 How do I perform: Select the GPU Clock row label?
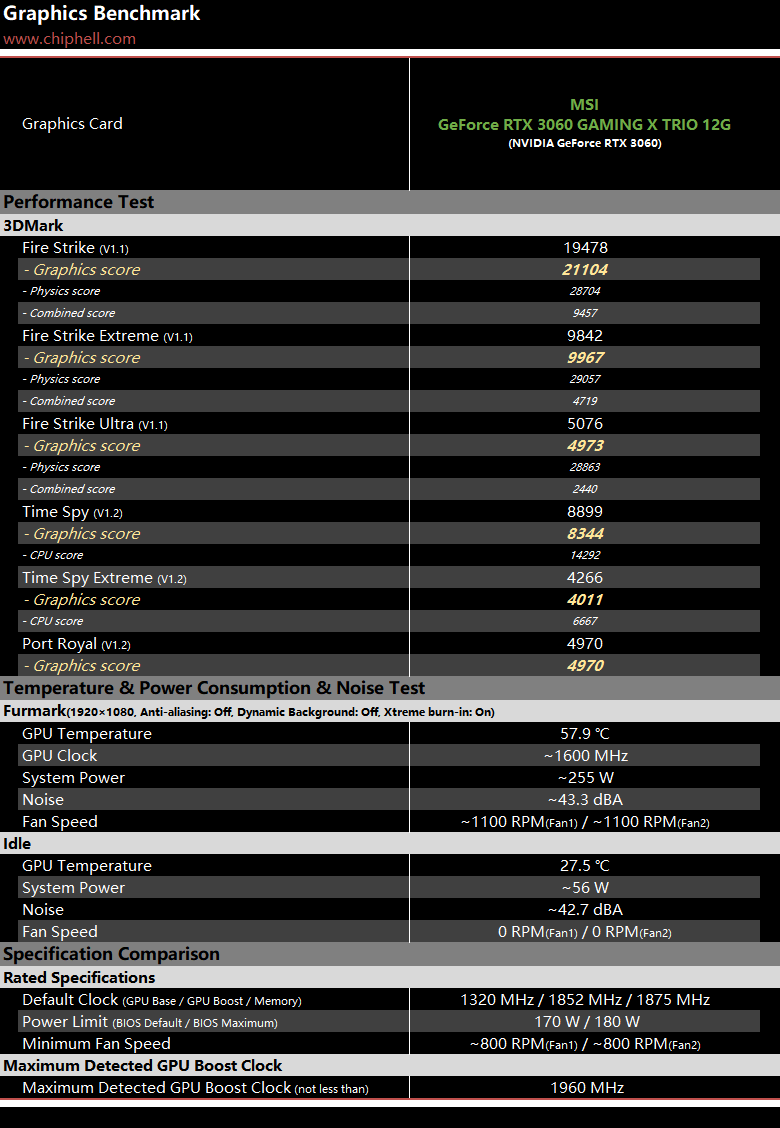pos(59,755)
